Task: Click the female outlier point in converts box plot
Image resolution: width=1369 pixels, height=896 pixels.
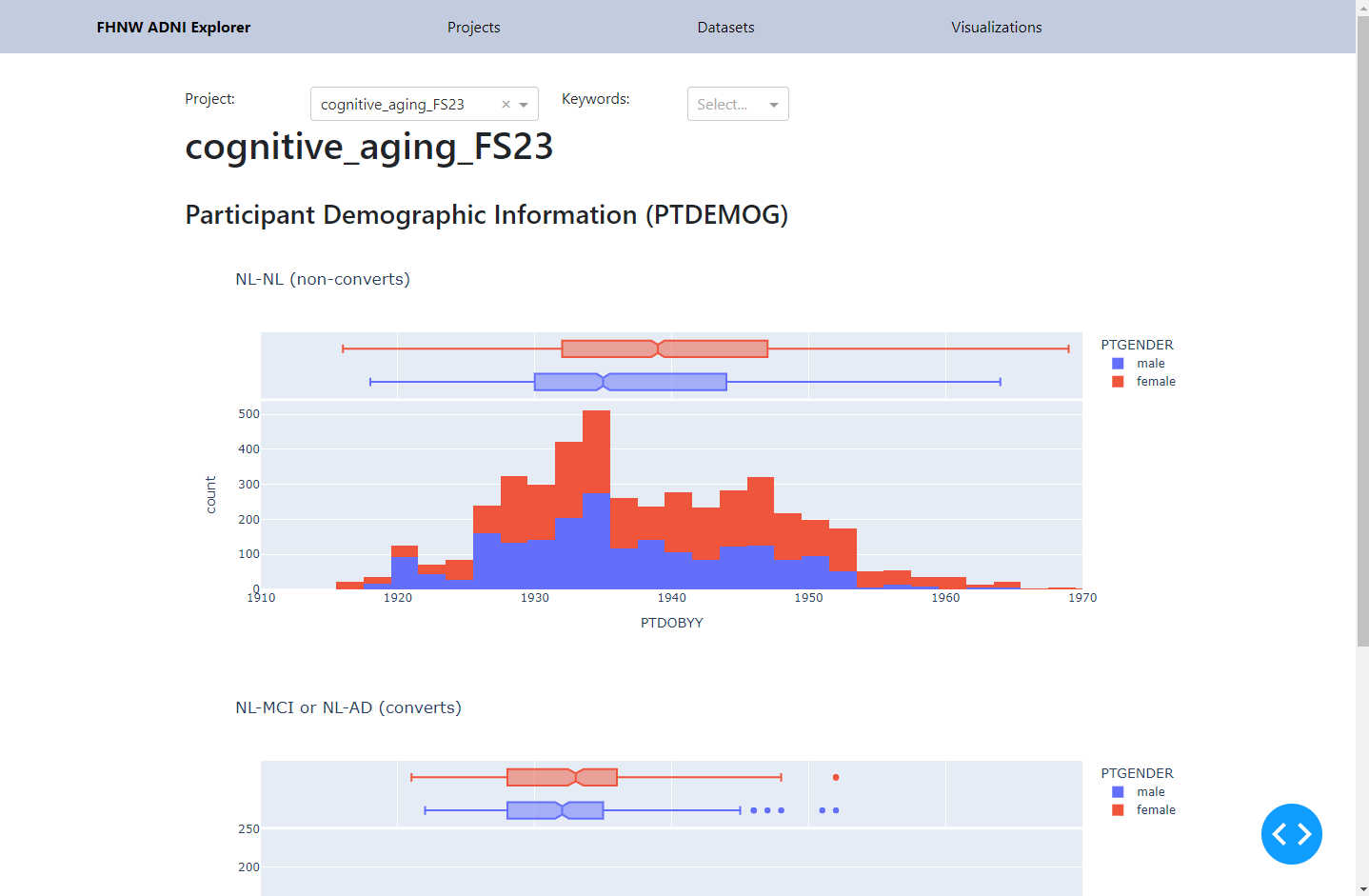Action: [836, 777]
